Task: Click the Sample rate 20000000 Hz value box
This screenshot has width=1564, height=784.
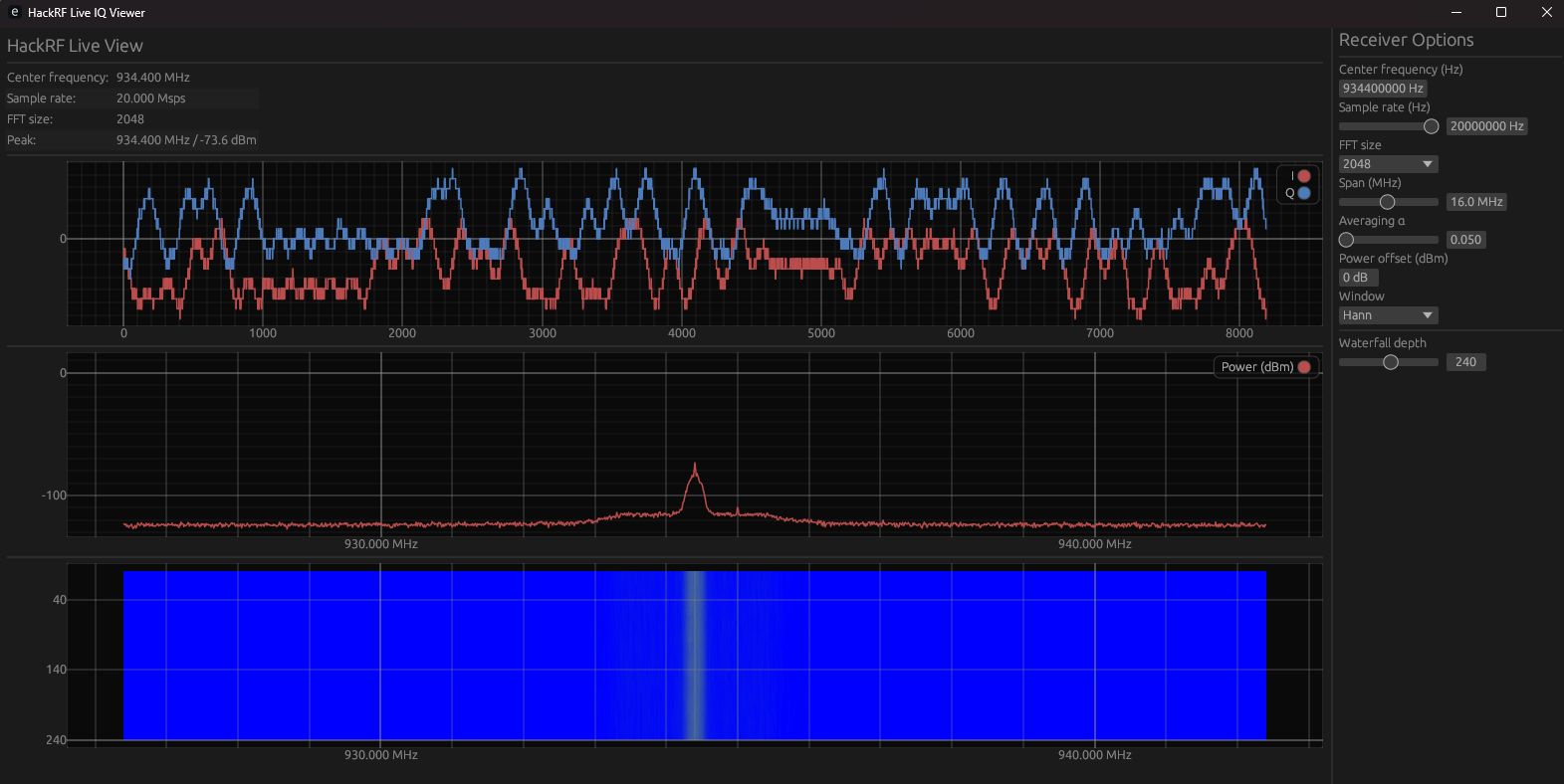Action: [1486, 126]
